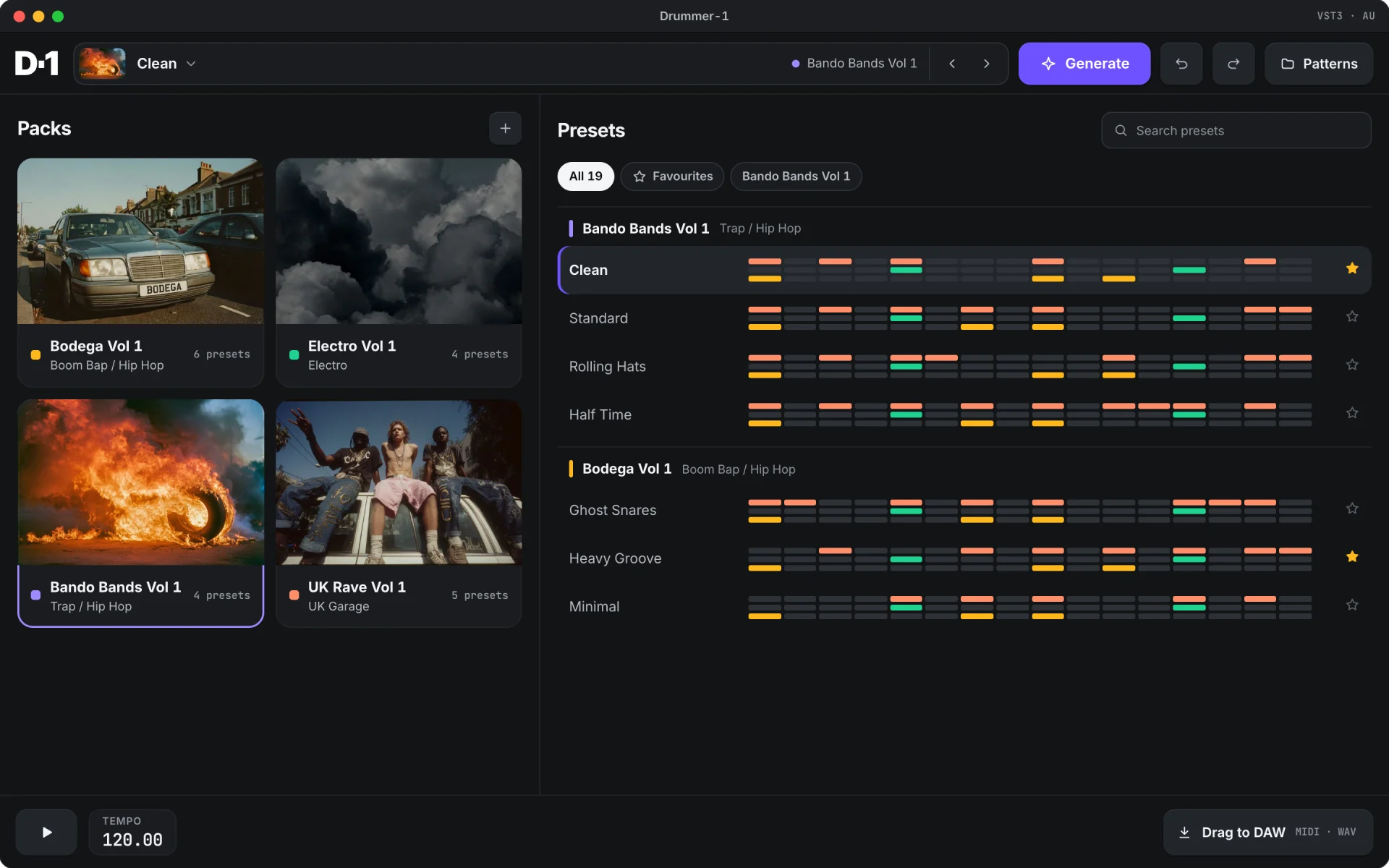This screenshot has width=1389, height=868.
Task: Go to next preset with right chevron
Action: tap(986, 64)
